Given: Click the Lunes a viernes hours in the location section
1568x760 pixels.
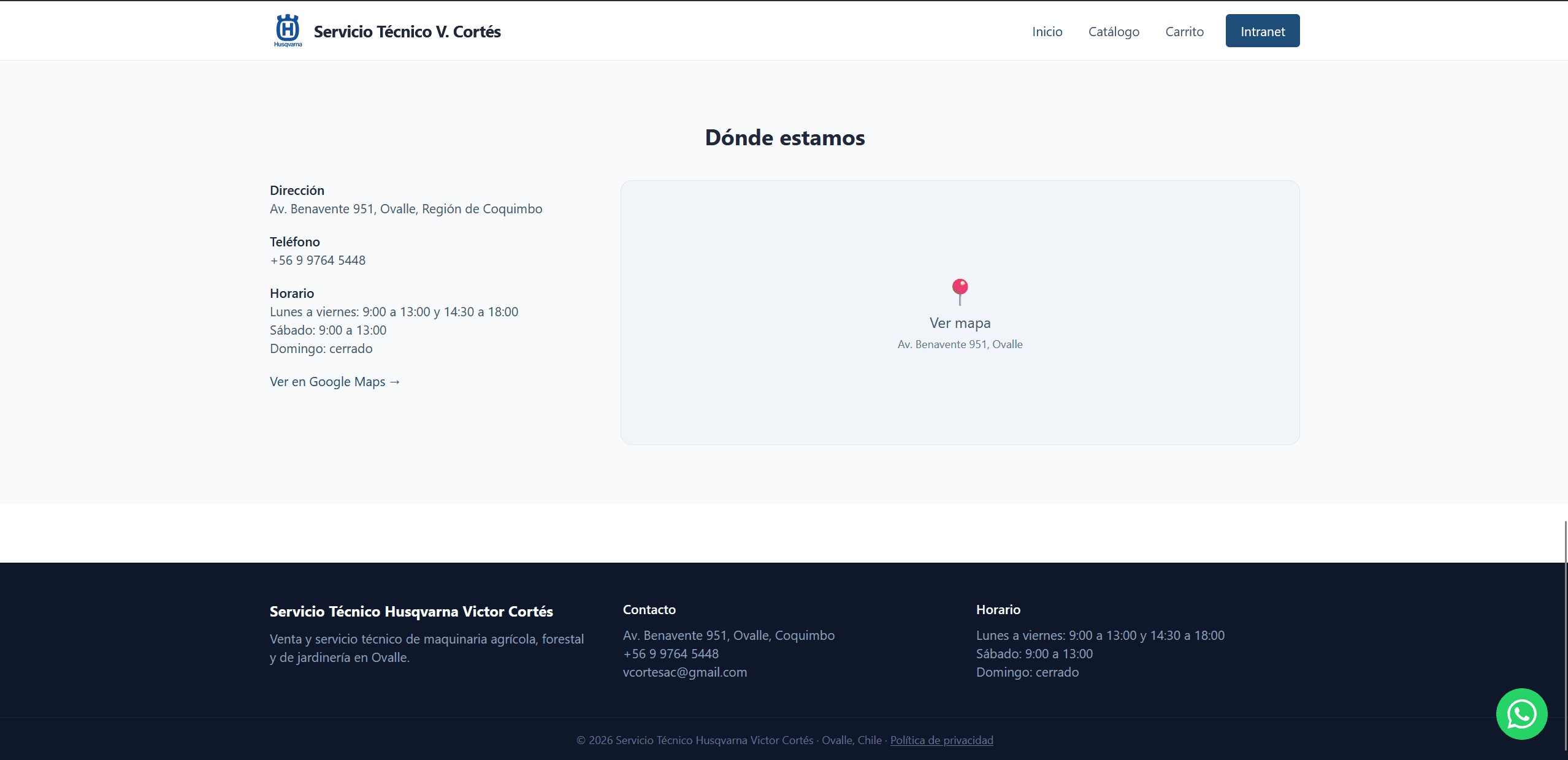Looking at the screenshot, I should (394, 312).
